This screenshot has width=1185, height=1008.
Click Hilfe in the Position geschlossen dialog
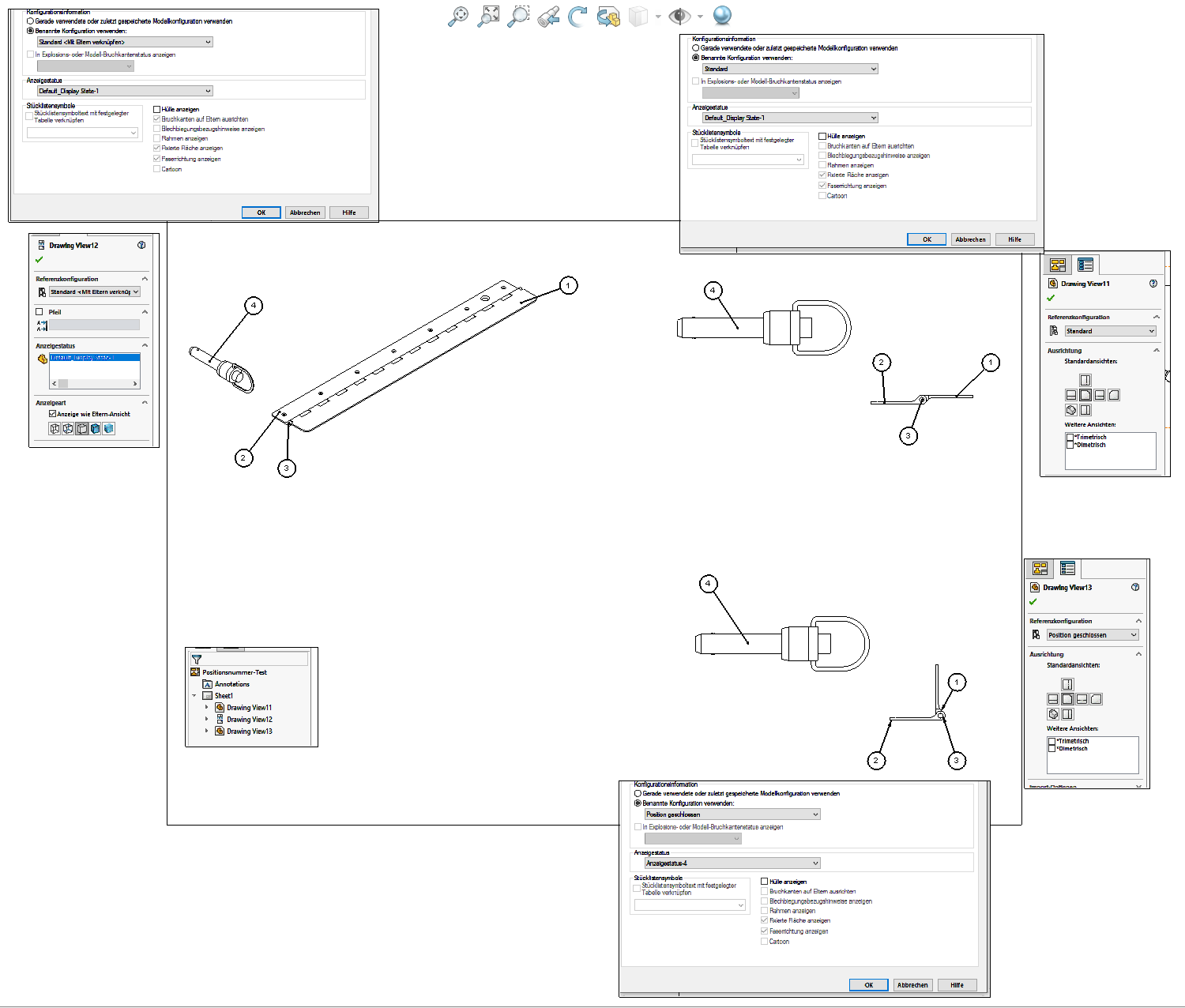[957, 985]
